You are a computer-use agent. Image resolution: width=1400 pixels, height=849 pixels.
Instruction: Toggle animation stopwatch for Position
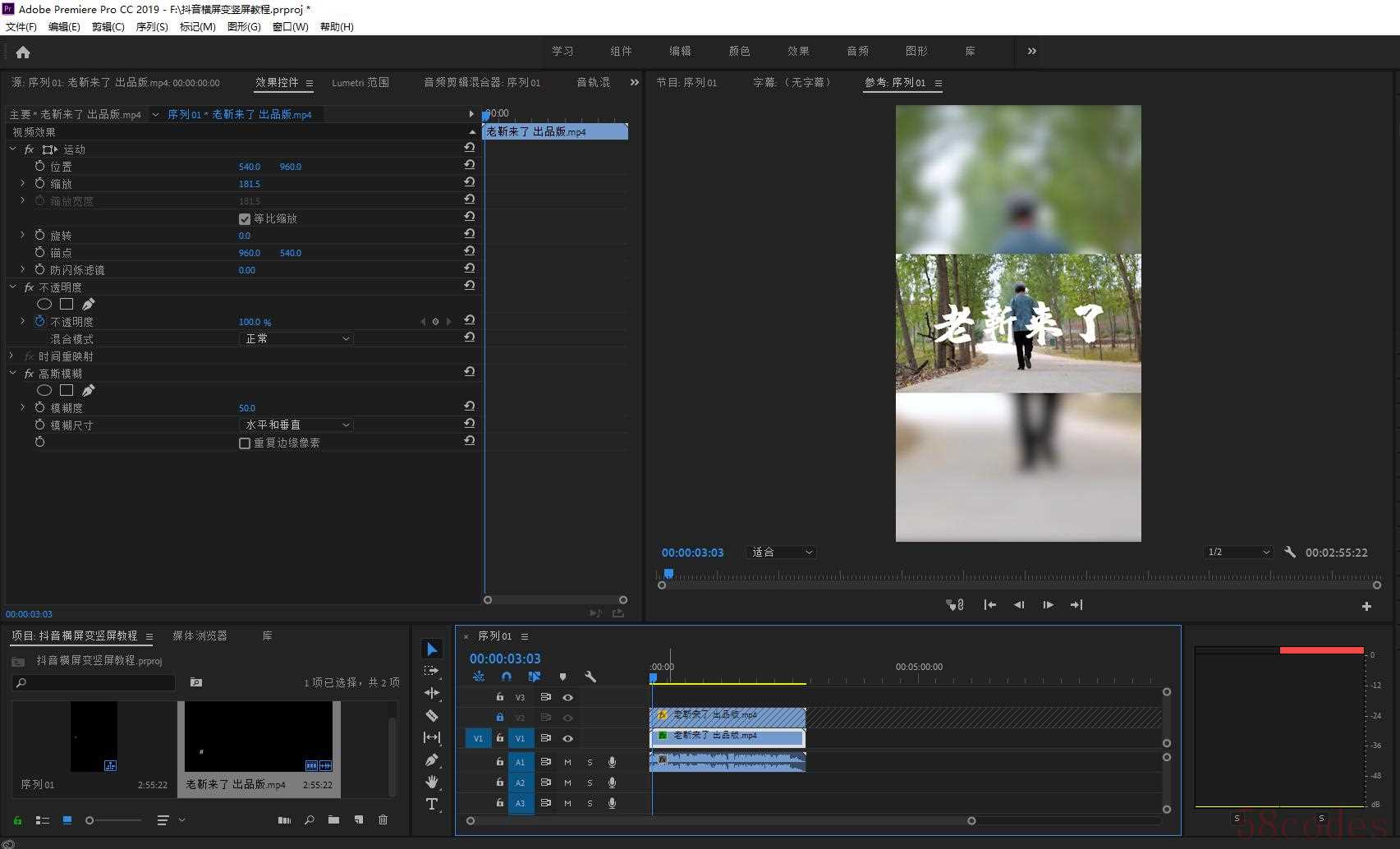[x=39, y=166]
